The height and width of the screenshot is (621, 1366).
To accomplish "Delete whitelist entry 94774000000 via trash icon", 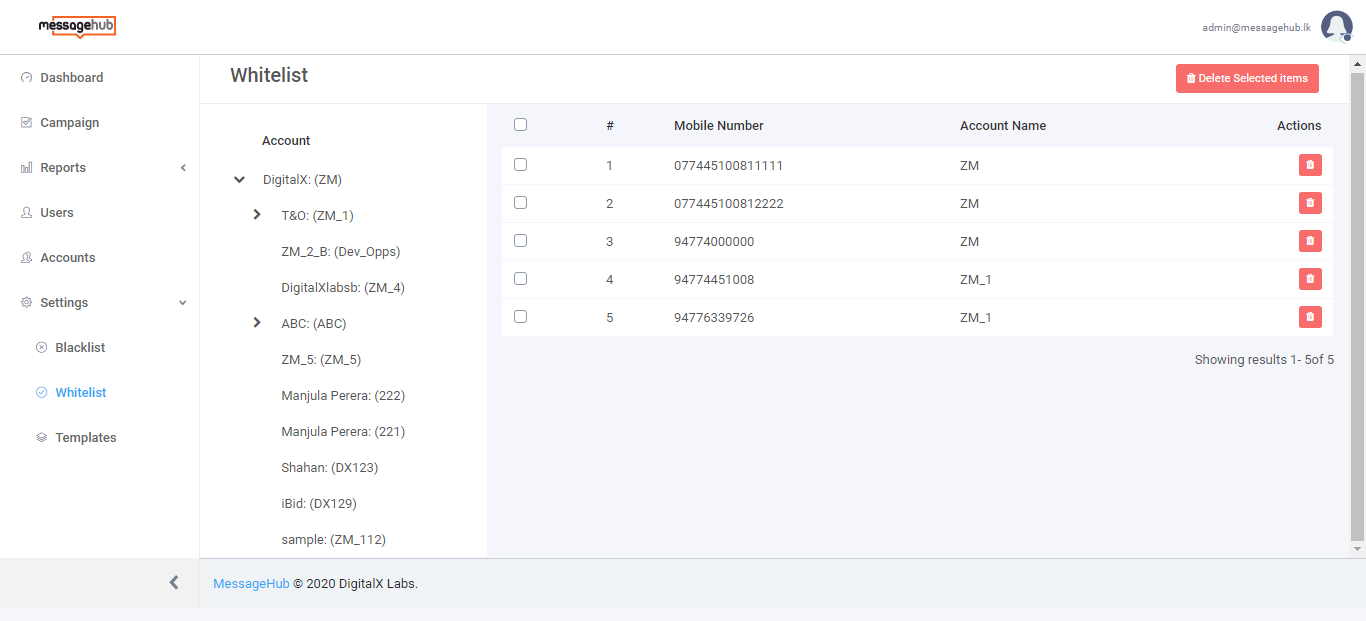I will pos(1309,241).
